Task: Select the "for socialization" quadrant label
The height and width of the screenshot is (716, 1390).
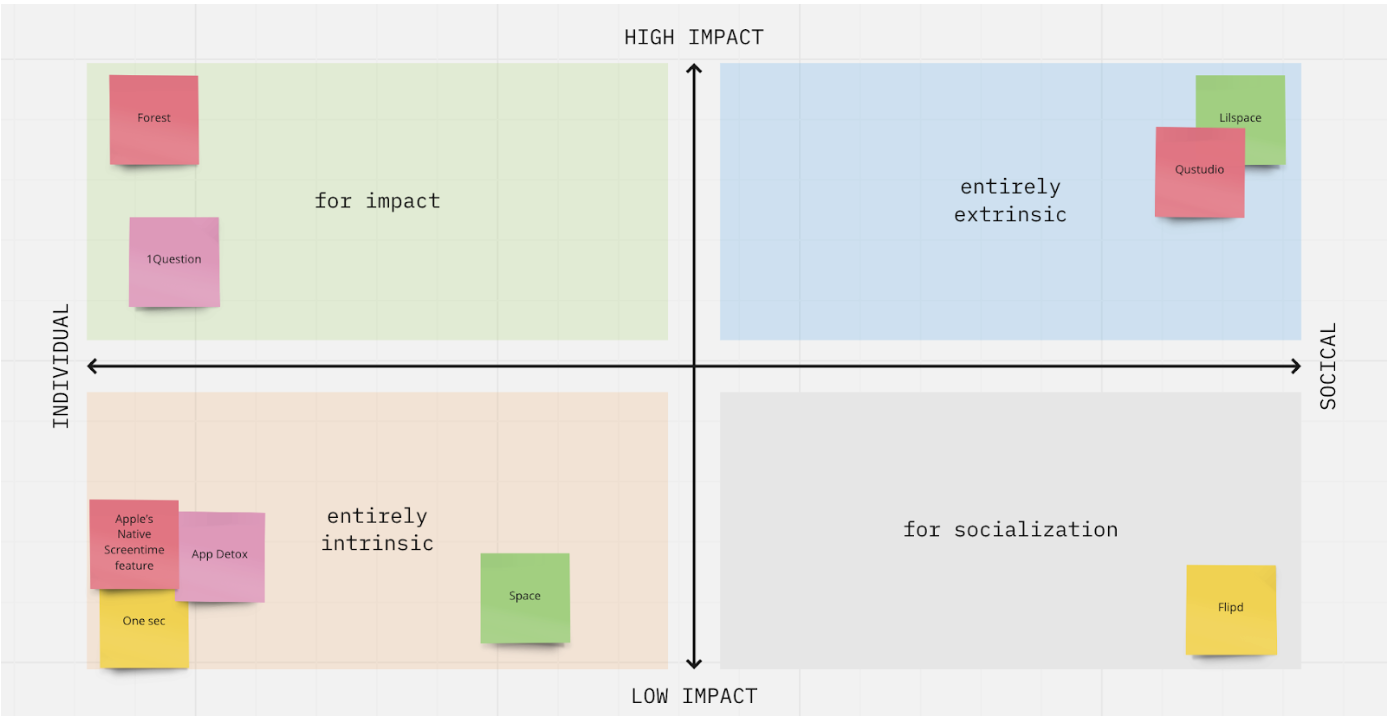Action: 1010,530
